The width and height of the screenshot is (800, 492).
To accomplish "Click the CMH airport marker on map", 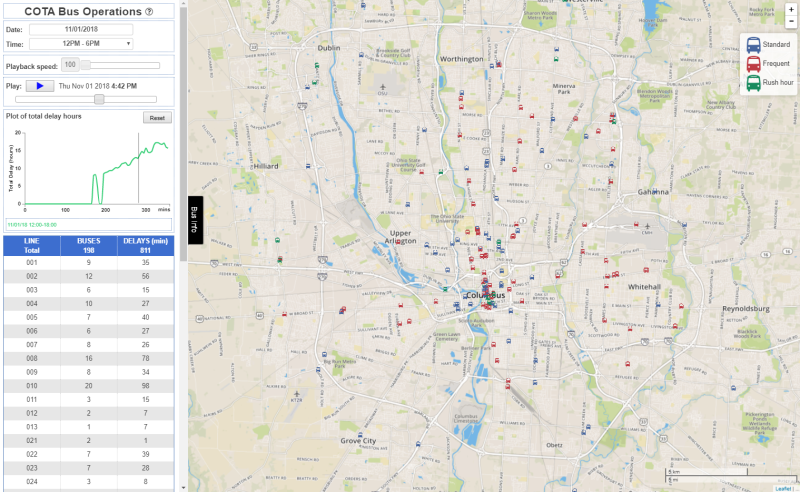I will [647, 228].
